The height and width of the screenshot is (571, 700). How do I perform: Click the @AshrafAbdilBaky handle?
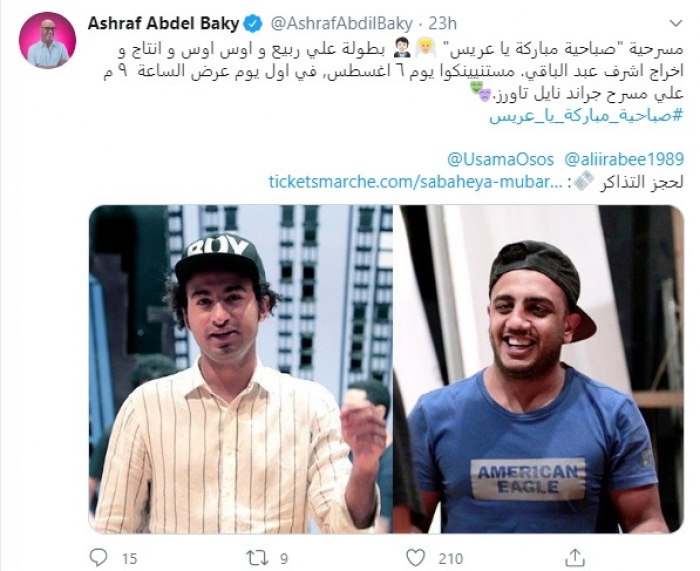point(342,24)
